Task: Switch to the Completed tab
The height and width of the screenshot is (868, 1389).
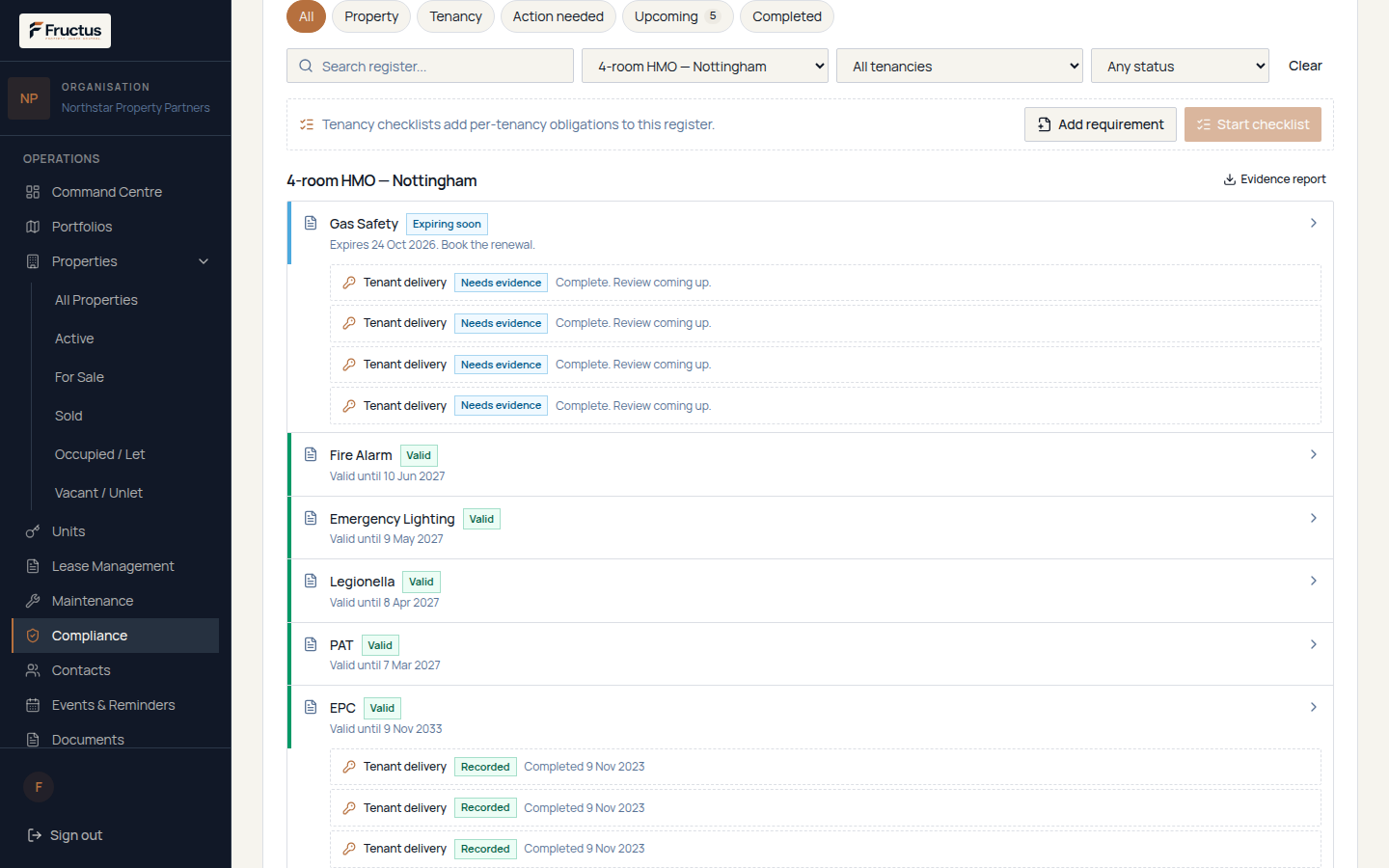Action: [787, 16]
